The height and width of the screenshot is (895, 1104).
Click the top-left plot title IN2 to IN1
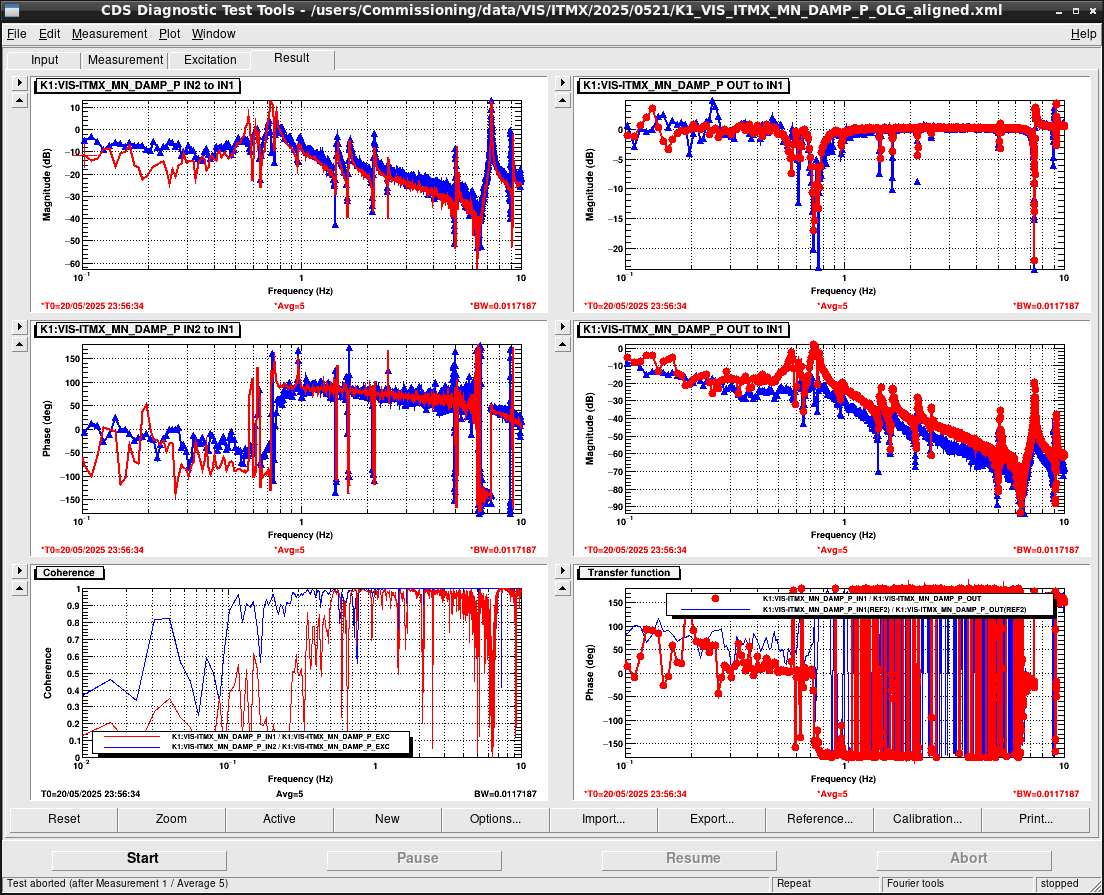point(137,85)
